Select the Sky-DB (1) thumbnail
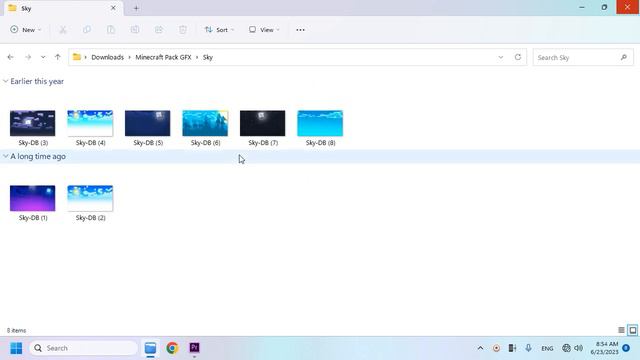Image resolution: width=640 pixels, height=360 pixels. (33, 198)
